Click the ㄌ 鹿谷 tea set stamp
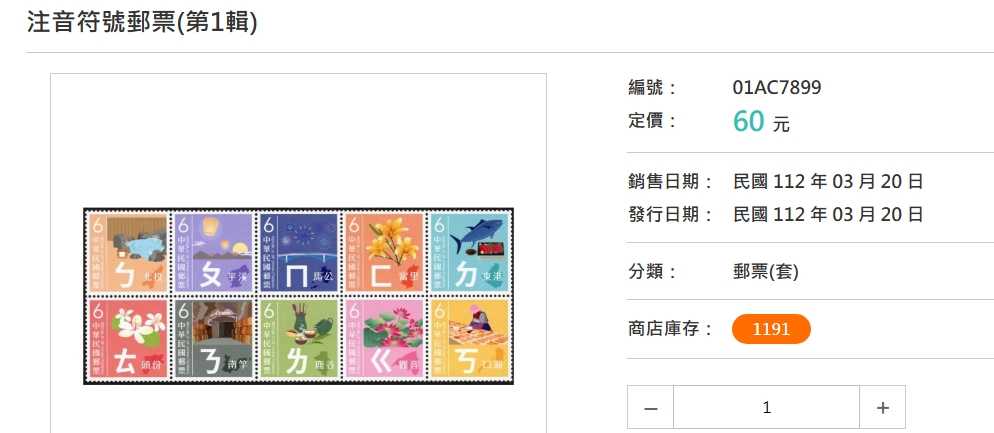Image resolution: width=994 pixels, height=433 pixels. click(x=299, y=339)
